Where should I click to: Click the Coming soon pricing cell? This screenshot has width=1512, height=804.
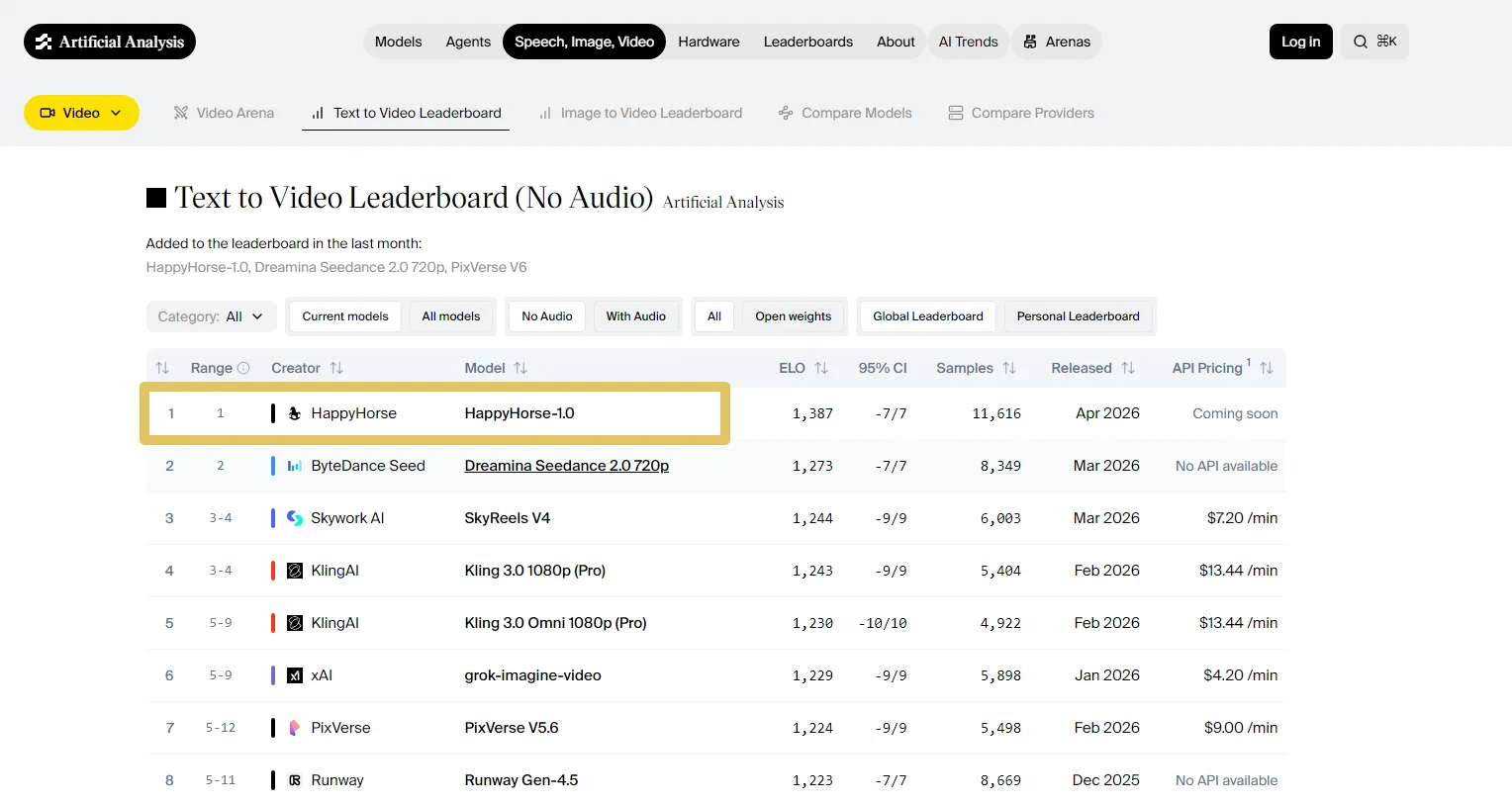pos(1235,413)
